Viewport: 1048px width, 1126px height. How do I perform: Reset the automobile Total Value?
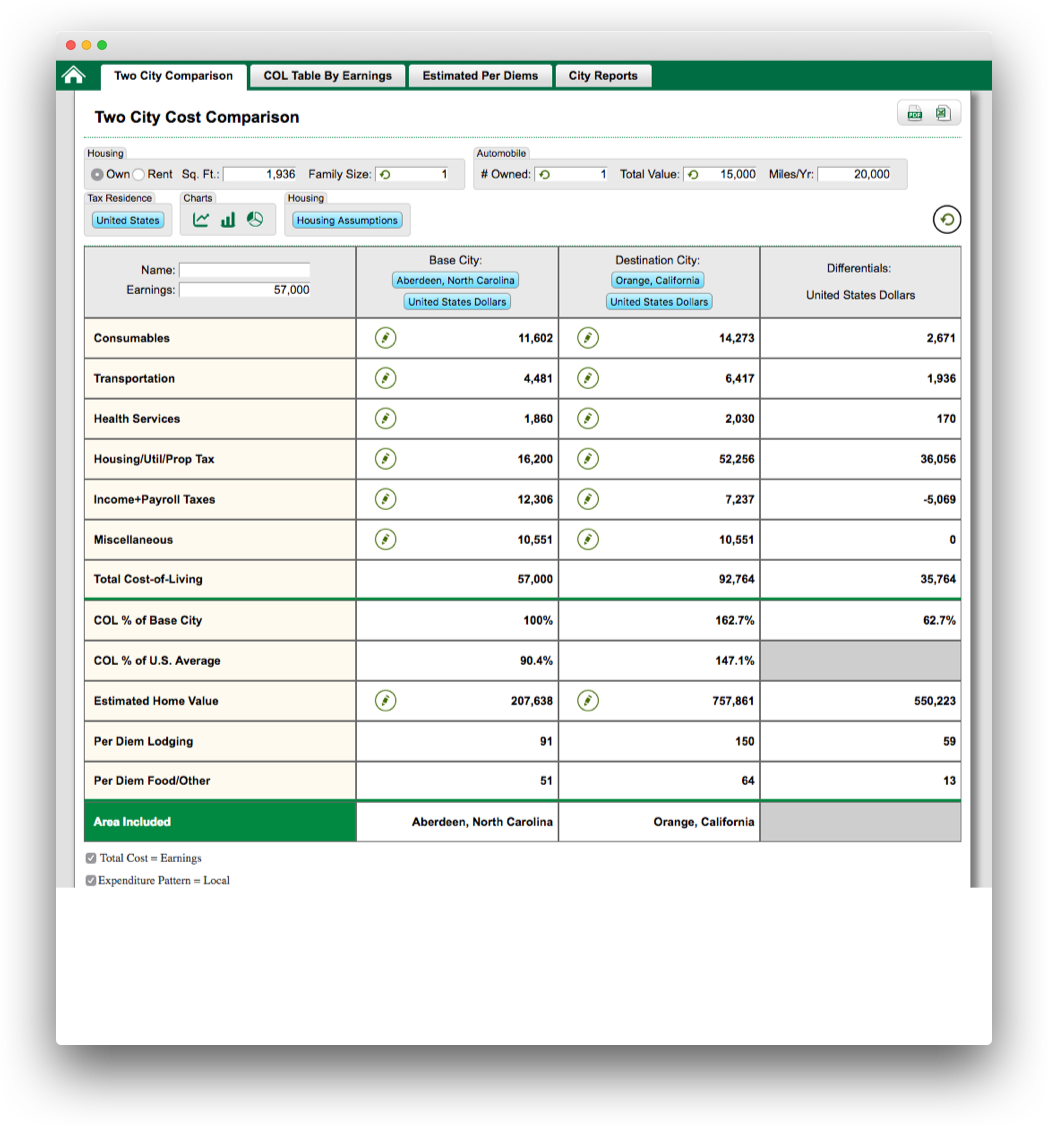[693, 175]
